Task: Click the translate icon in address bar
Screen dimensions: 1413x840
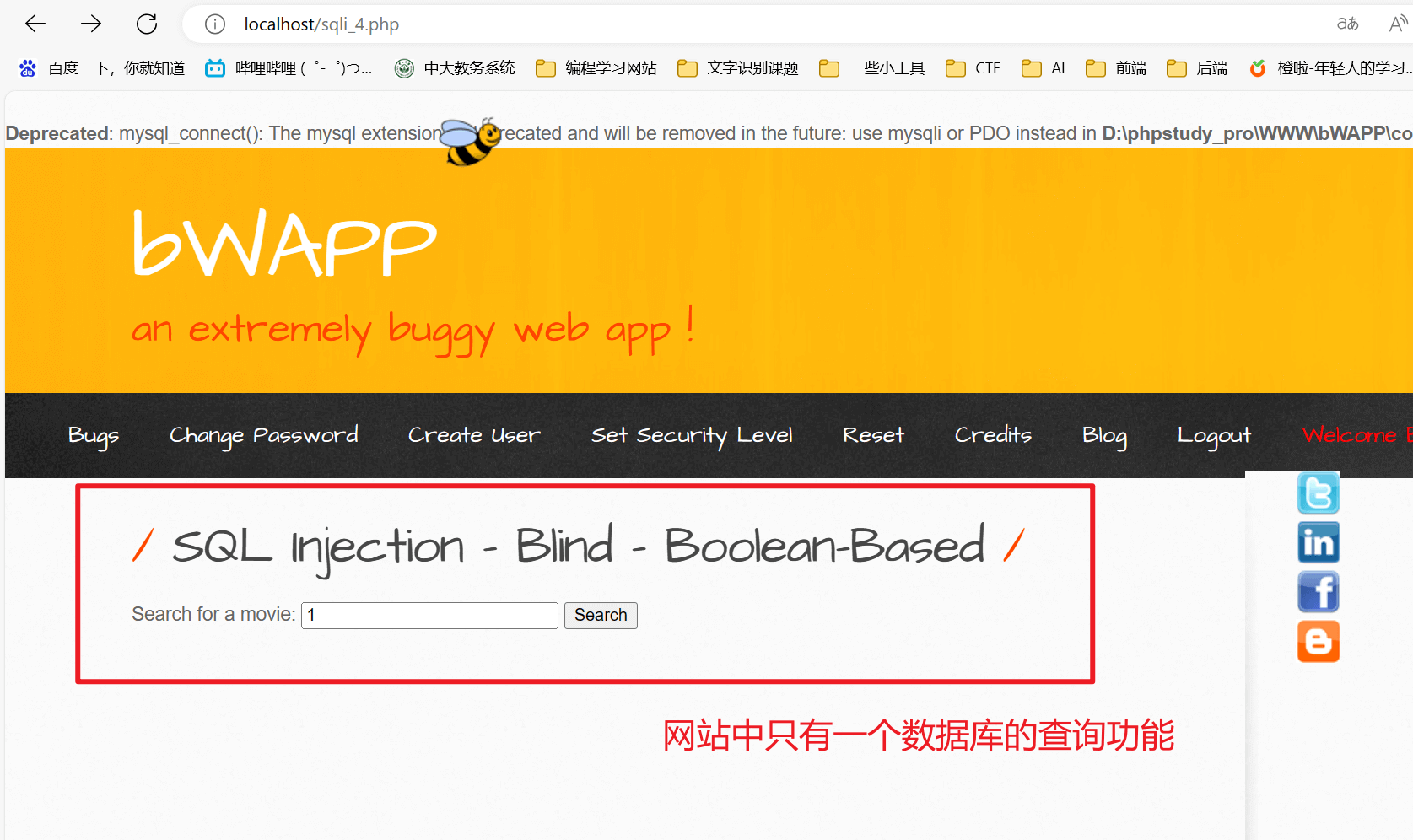Action: pos(1347,24)
